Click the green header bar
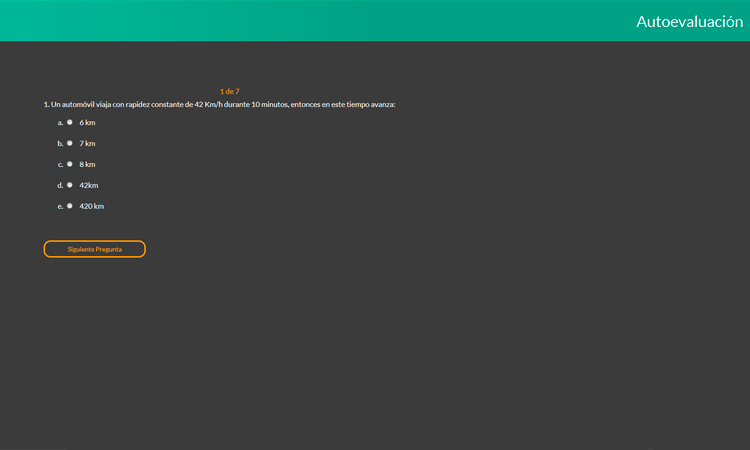This screenshot has width=750, height=450. (300, 20)
